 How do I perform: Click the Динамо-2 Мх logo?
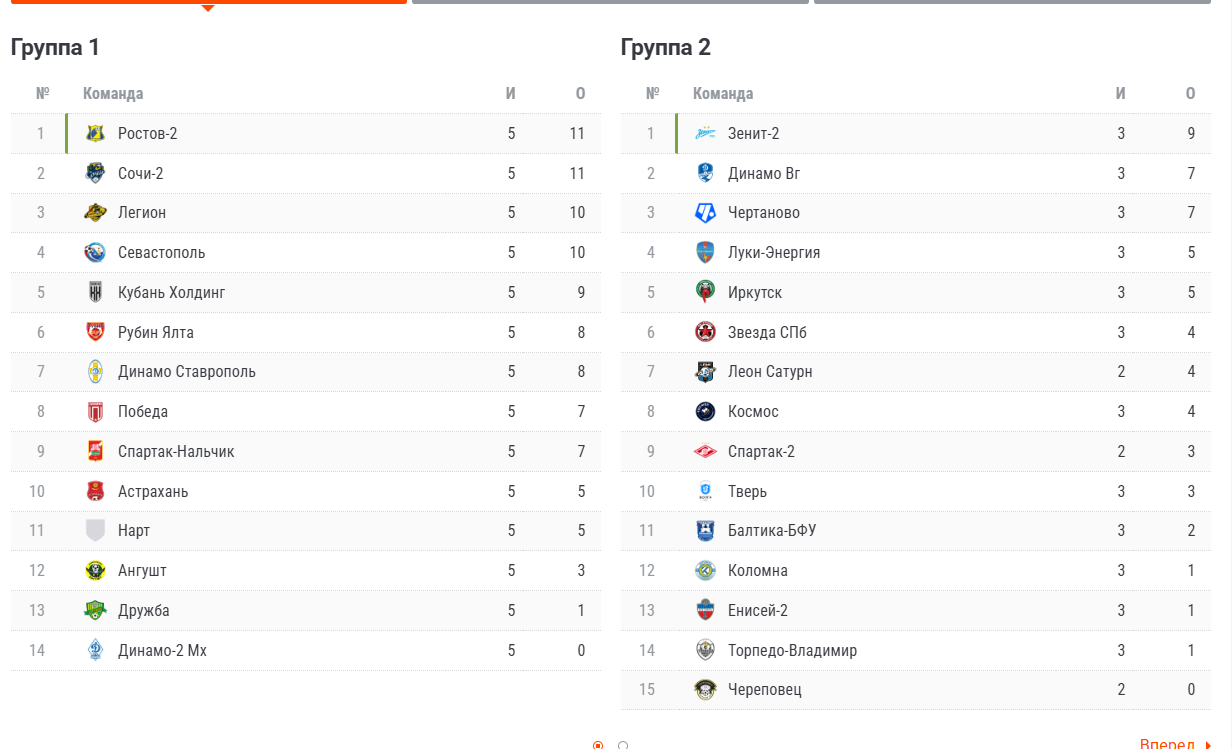95,650
